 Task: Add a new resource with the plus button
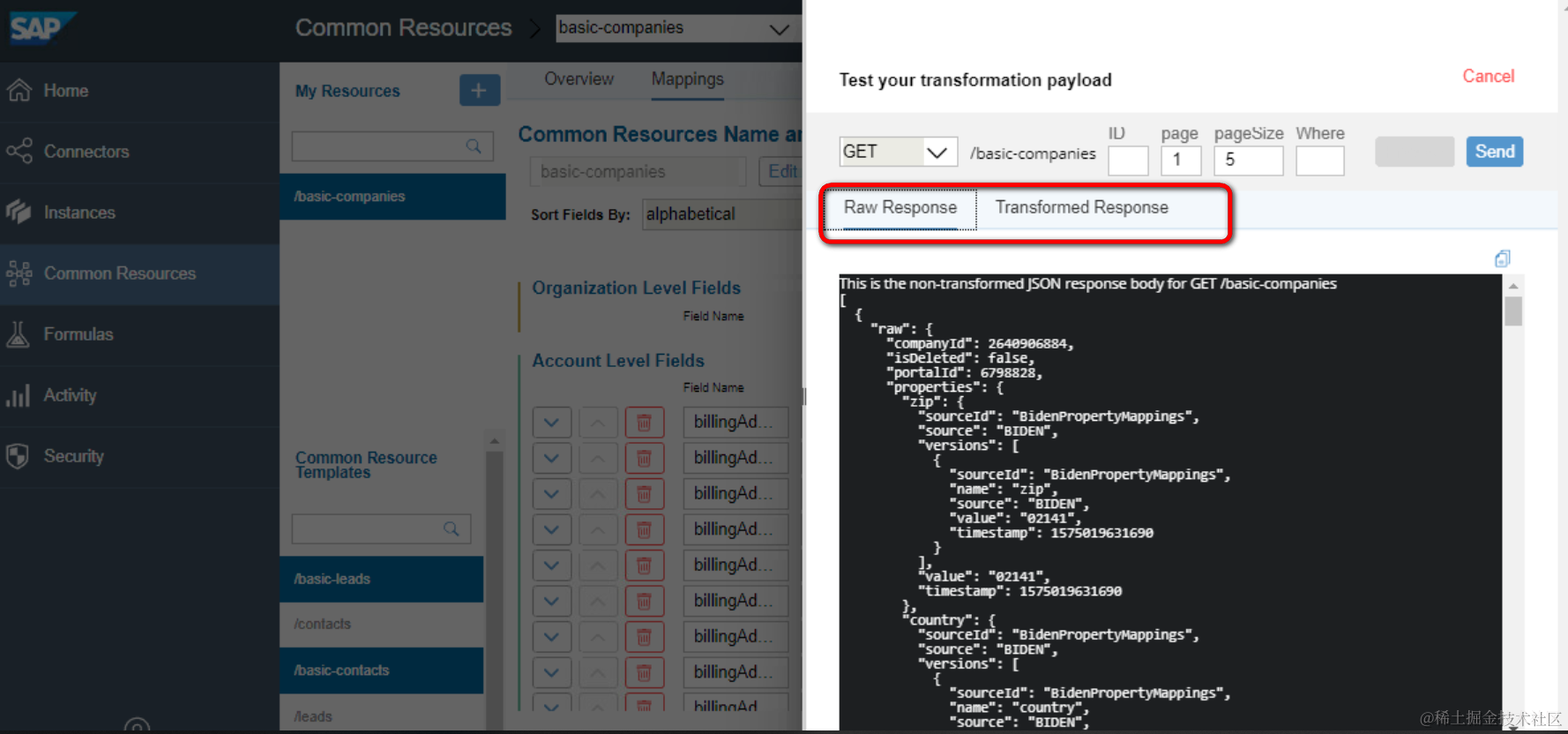point(480,90)
